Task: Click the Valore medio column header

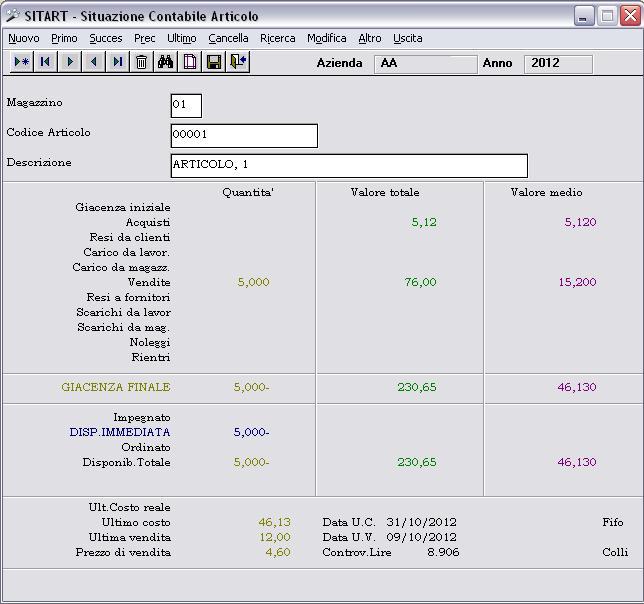Action: (546, 192)
